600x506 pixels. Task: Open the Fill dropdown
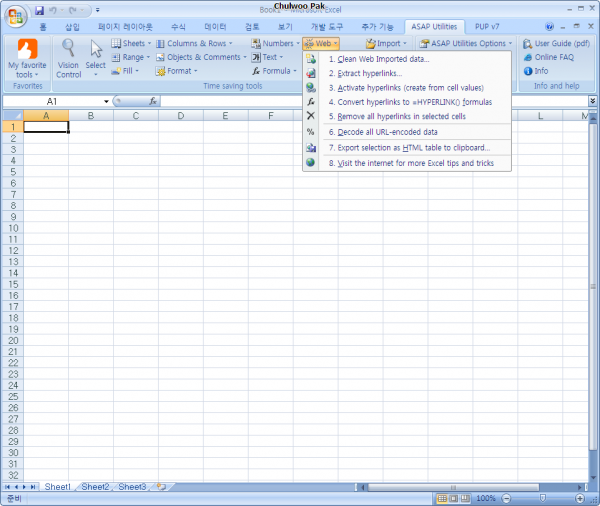(125, 71)
